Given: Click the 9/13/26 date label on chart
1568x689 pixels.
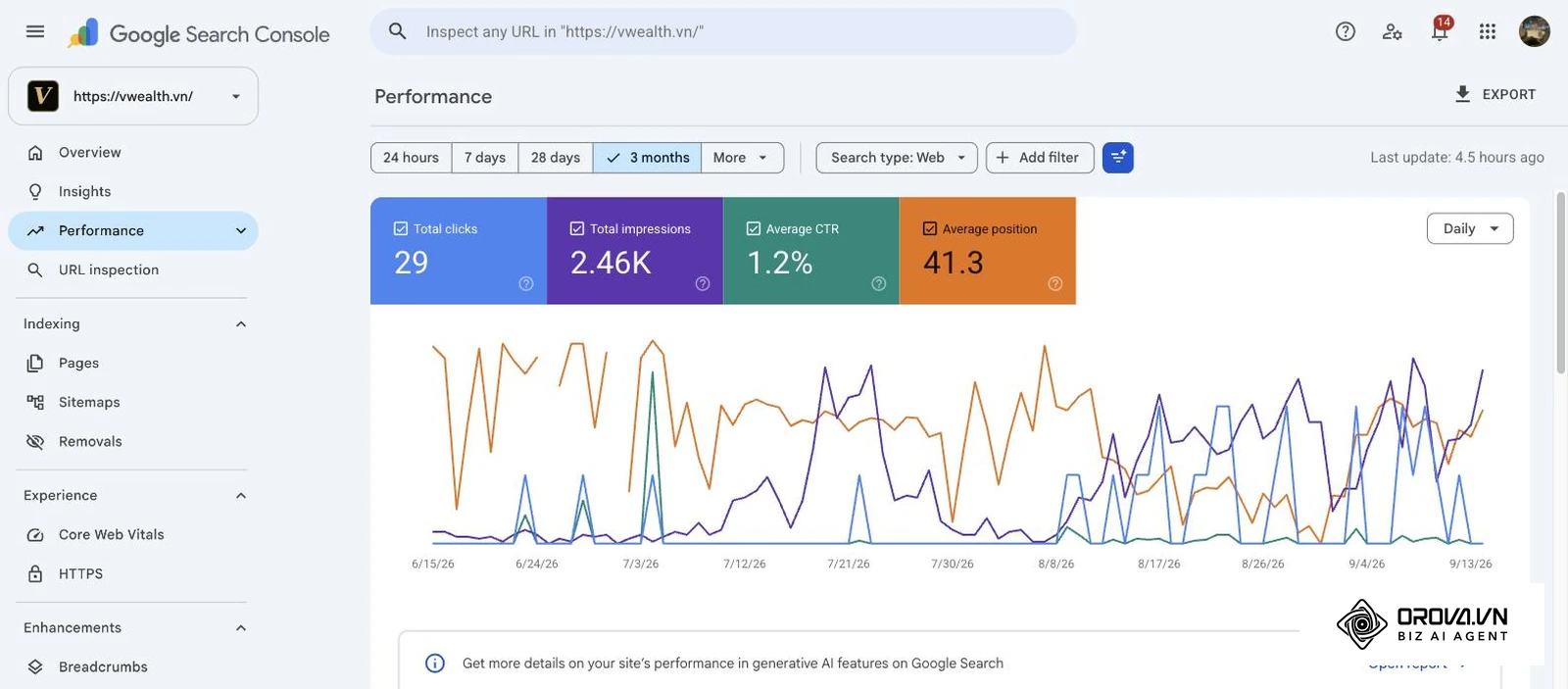Looking at the screenshot, I should [x=1471, y=564].
